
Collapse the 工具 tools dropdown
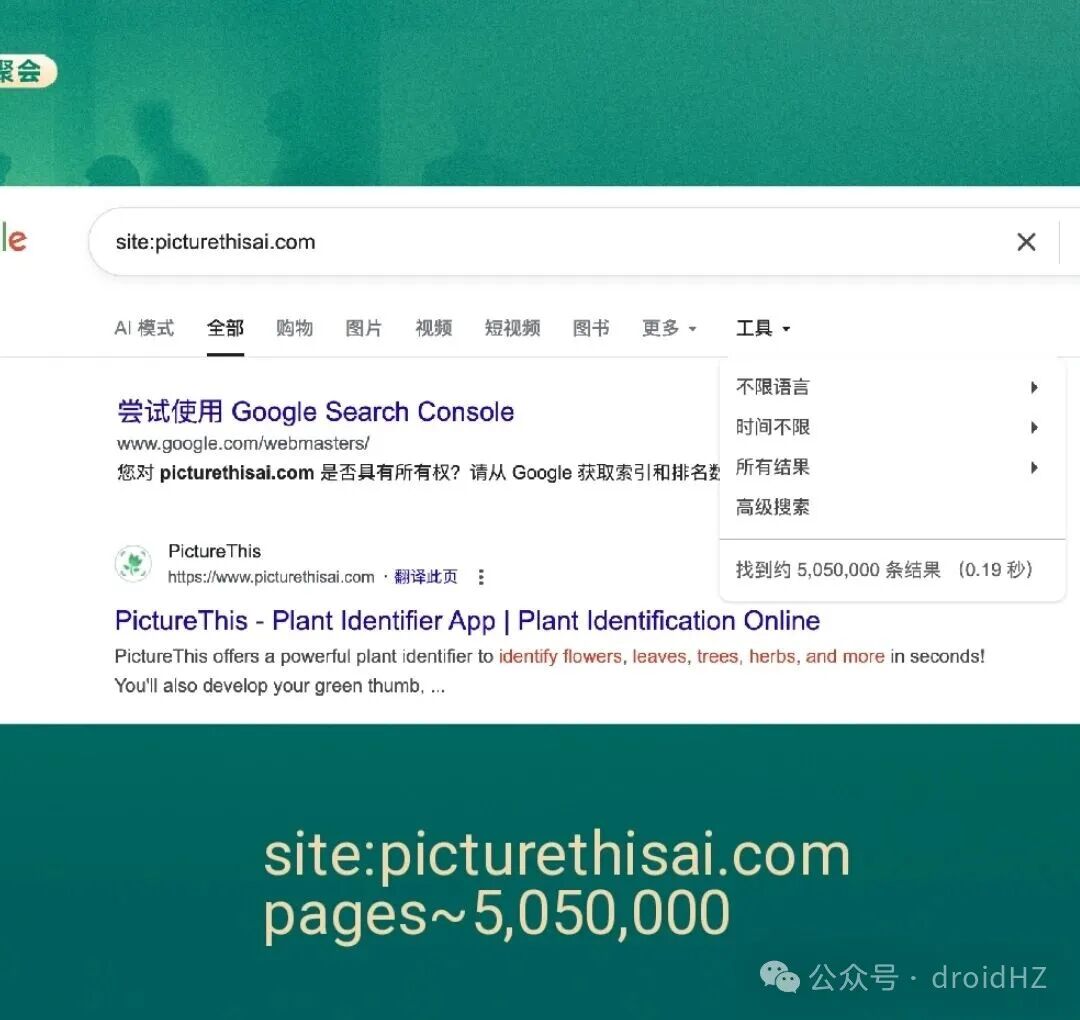tap(762, 328)
